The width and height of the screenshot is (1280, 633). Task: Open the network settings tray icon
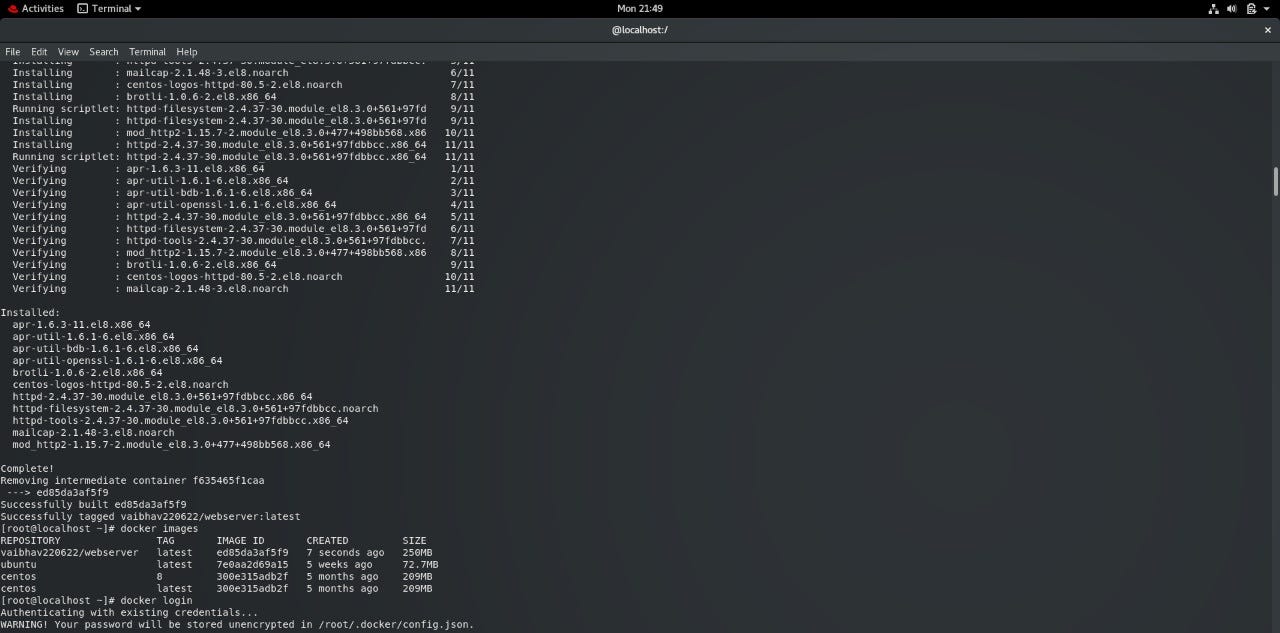1213,8
